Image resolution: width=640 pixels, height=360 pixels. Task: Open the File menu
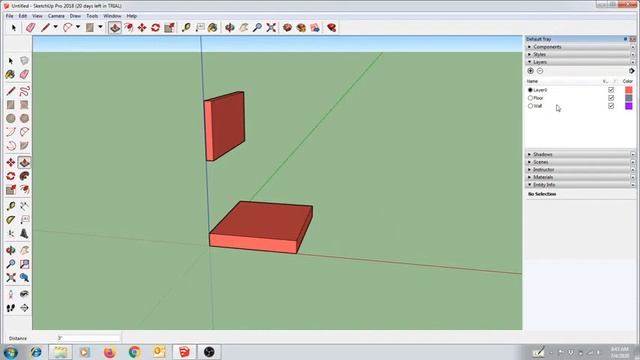pos(9,16)
